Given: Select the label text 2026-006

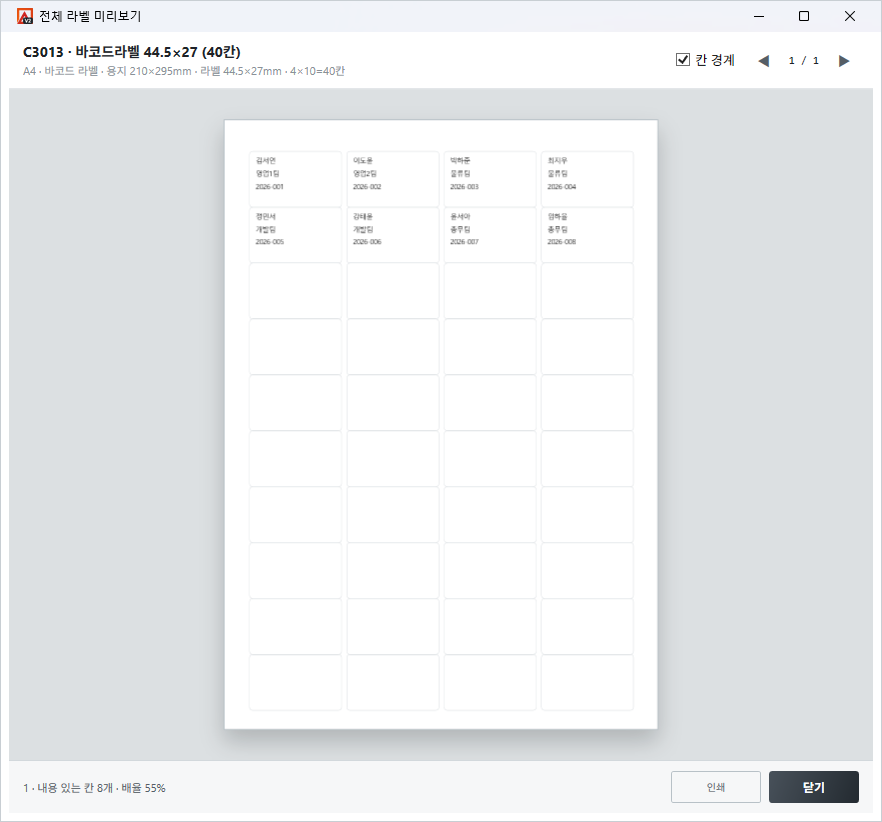Looking at the screenshot, I should (x=367, y=242).
